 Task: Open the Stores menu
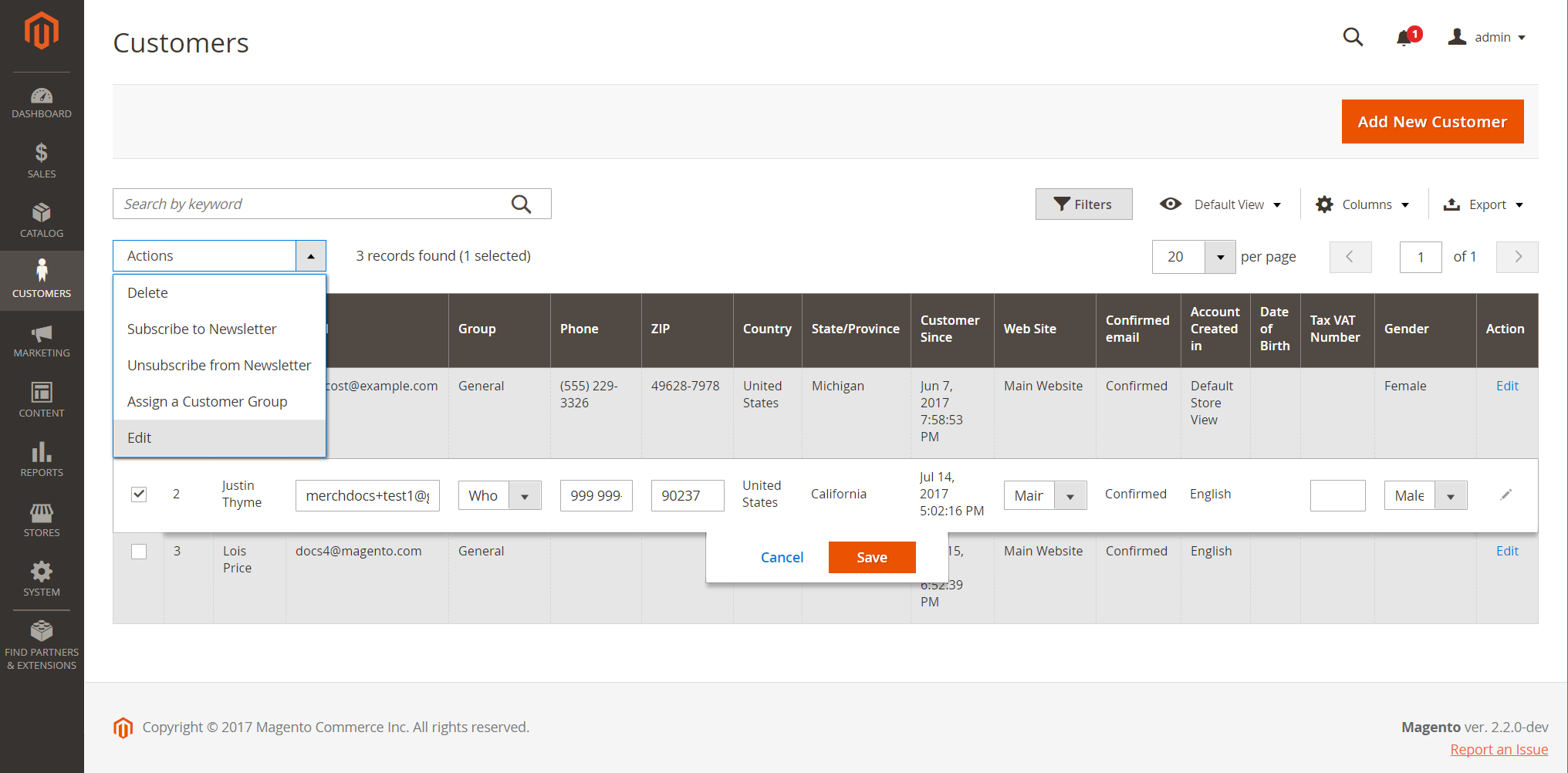pyautogui.click(x=42, y=519)
